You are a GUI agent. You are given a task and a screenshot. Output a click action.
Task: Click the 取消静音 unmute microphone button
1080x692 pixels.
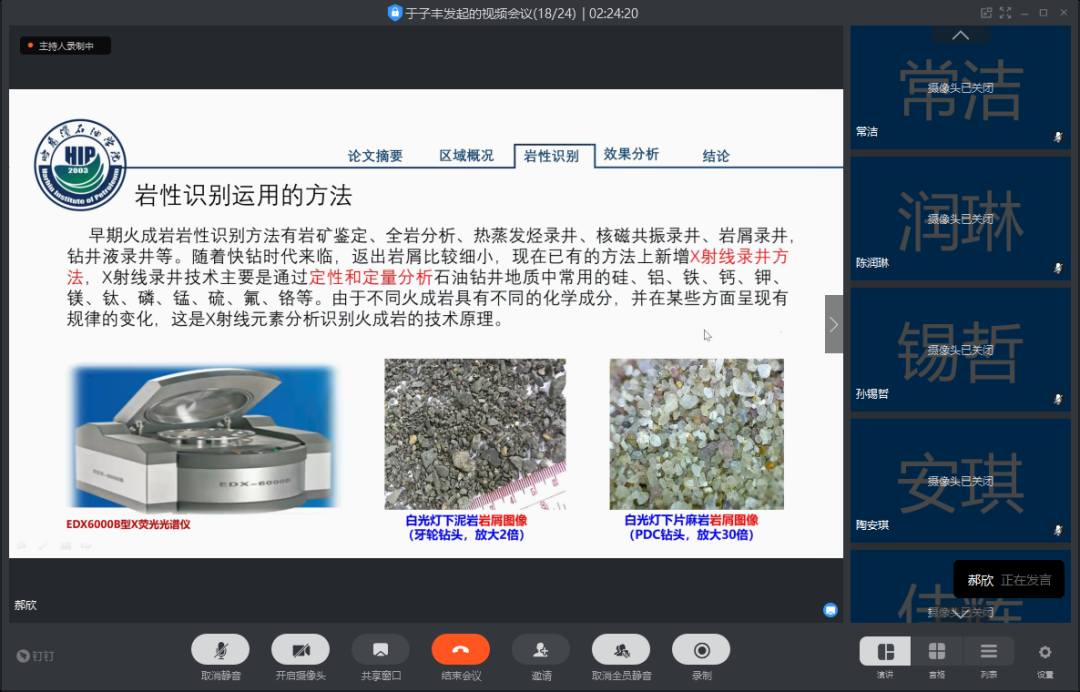pos(220,650)
